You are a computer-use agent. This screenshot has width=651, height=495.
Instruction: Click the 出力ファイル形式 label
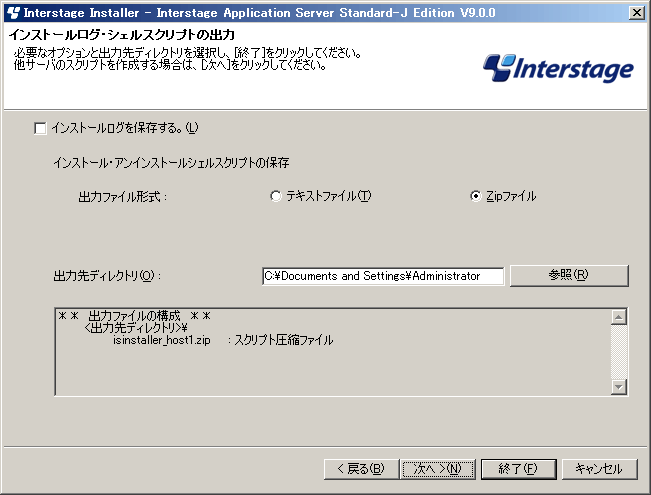click(122, 196)
